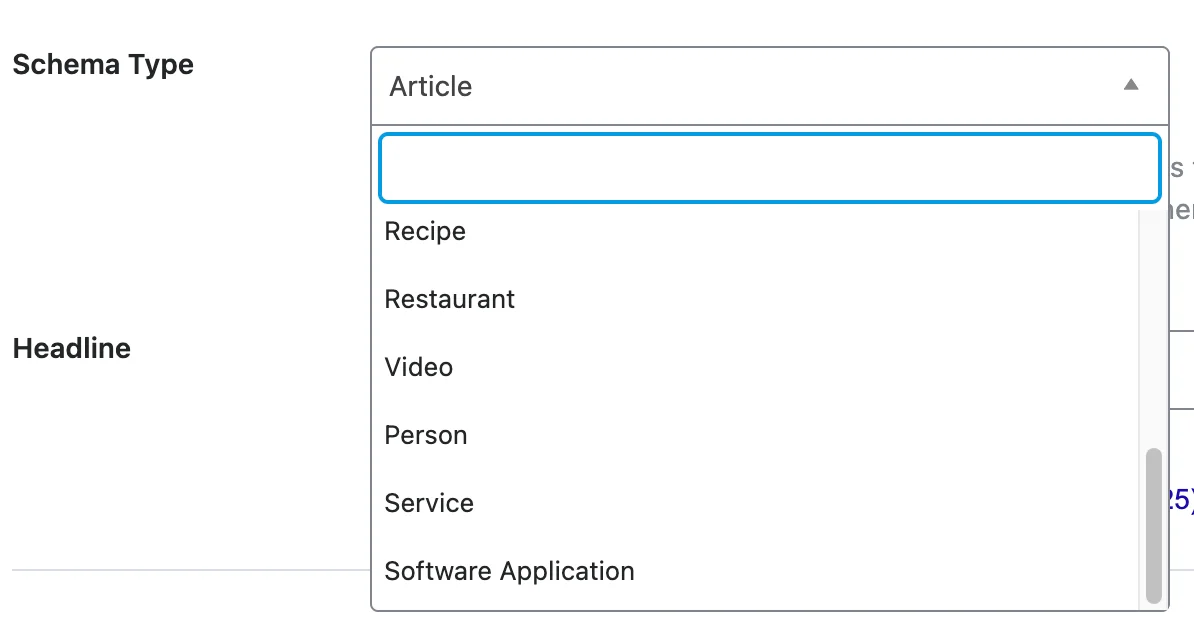Select the Restaurant schema type
Screen dimensions: 1194x624
click(449, 299)
